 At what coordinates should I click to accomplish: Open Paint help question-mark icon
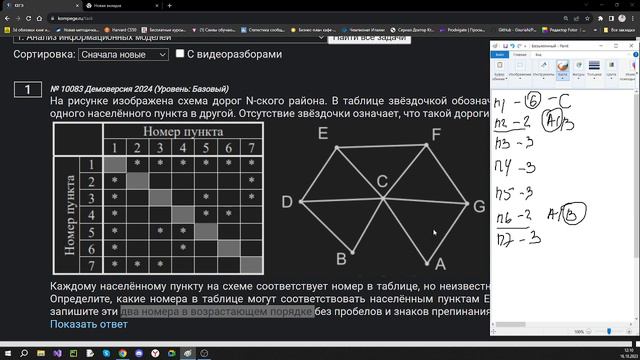click(636, 54)
